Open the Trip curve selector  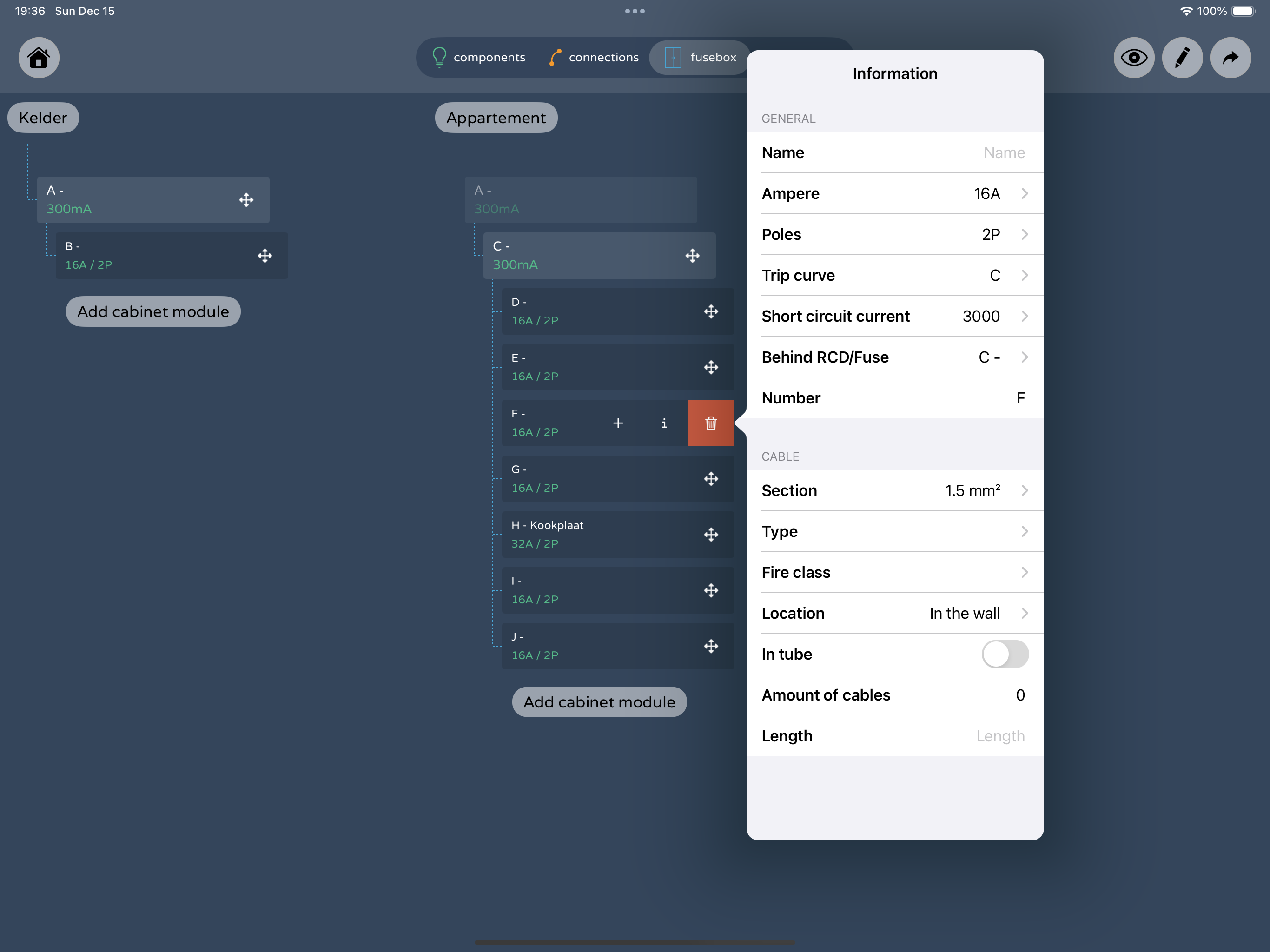[x=894, y=275]
